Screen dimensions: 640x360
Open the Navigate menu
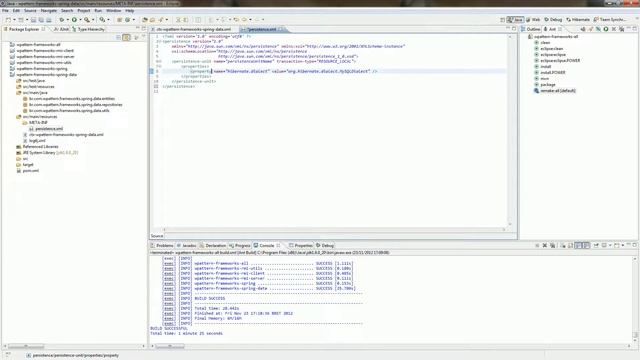click(x=49, y=11)
